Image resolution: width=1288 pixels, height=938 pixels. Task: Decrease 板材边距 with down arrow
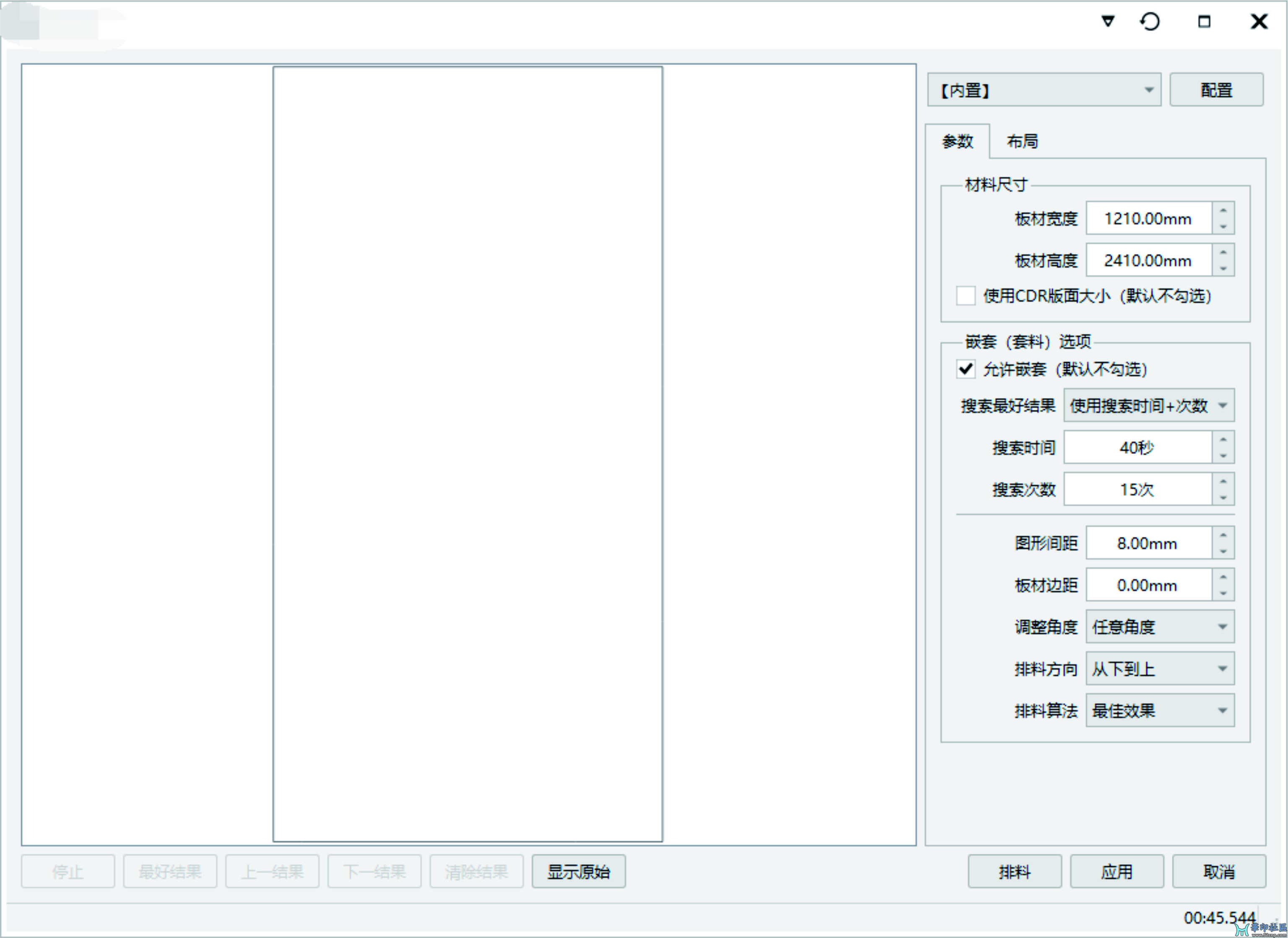click(1223, 593)
